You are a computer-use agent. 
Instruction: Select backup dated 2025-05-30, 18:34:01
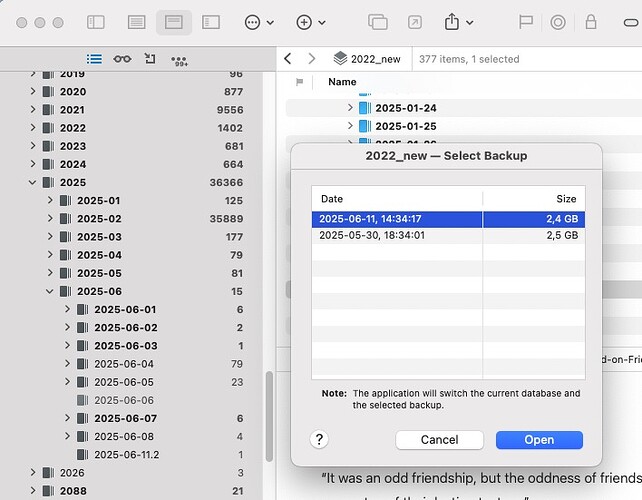point(448,235)
